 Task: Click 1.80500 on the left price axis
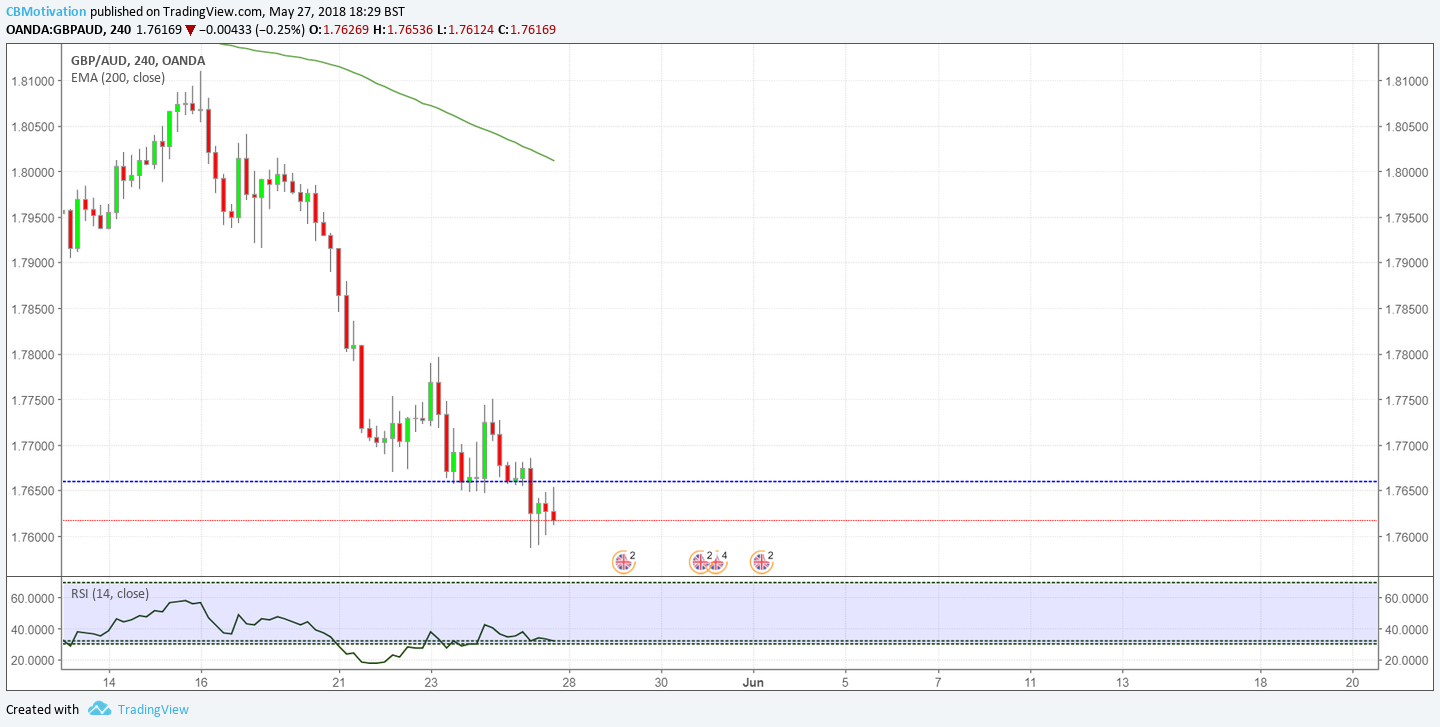click(33, 127)
